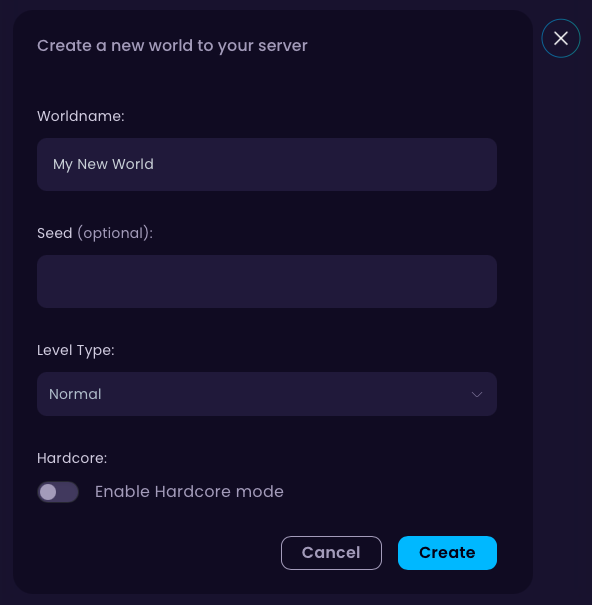The width and height of the screenshot is (592, 605).
Task: Click the round knob of Hardcore switch
Action: [48, 492]
